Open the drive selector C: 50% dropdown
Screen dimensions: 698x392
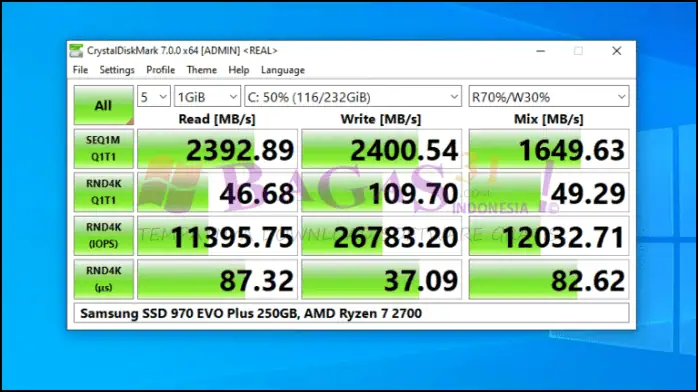pyautogui.click(x=353, y=97)
